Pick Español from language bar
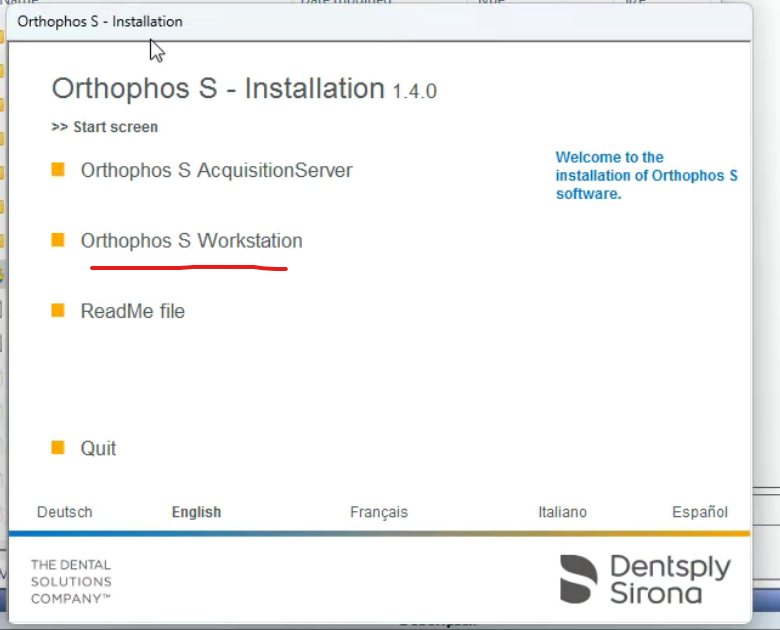The height and width of the screenshot is (630, 780). click(x=700, y=512)
